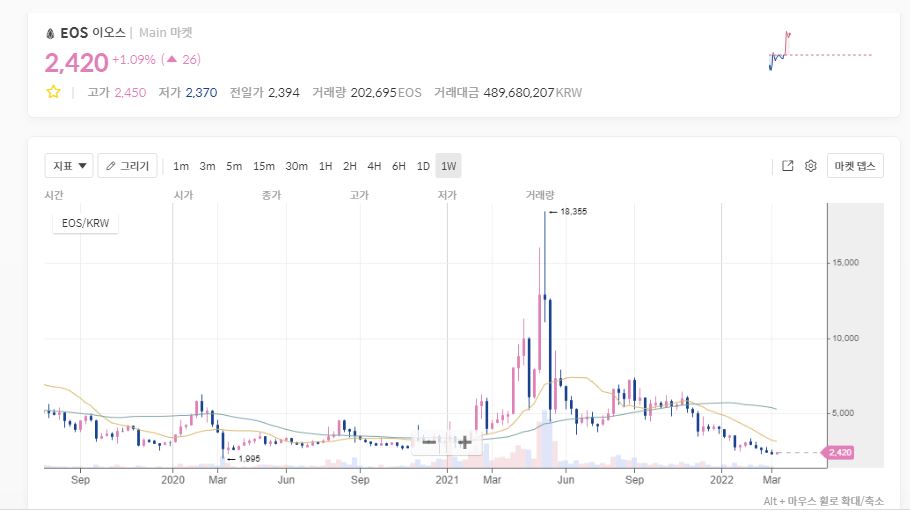The width and height of the screenshot is (910, 513).
Task: Switch chart to 4H interval
Action: (x=374, y=166)
